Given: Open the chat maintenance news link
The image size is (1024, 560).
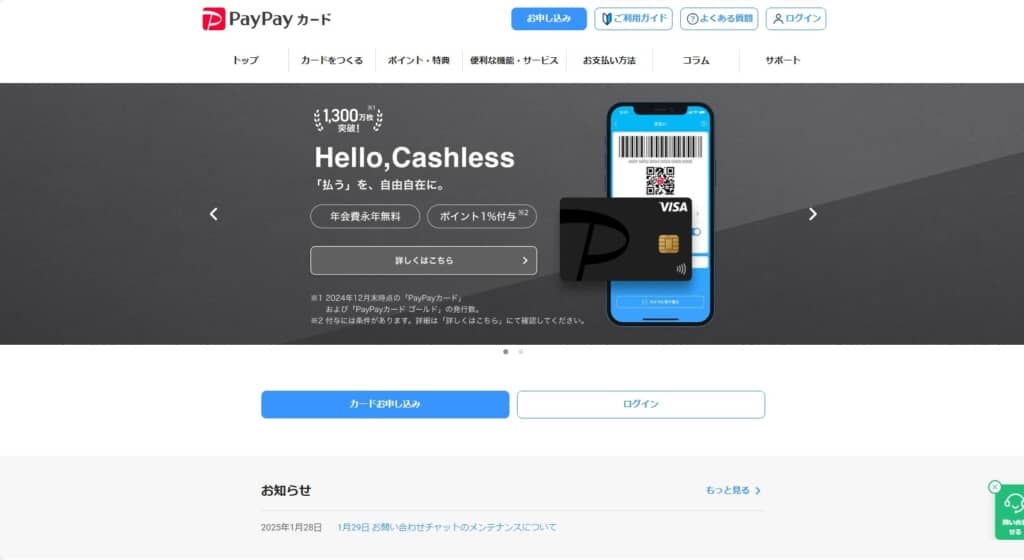Looking at the screenshot, I should tap(447, 527).
